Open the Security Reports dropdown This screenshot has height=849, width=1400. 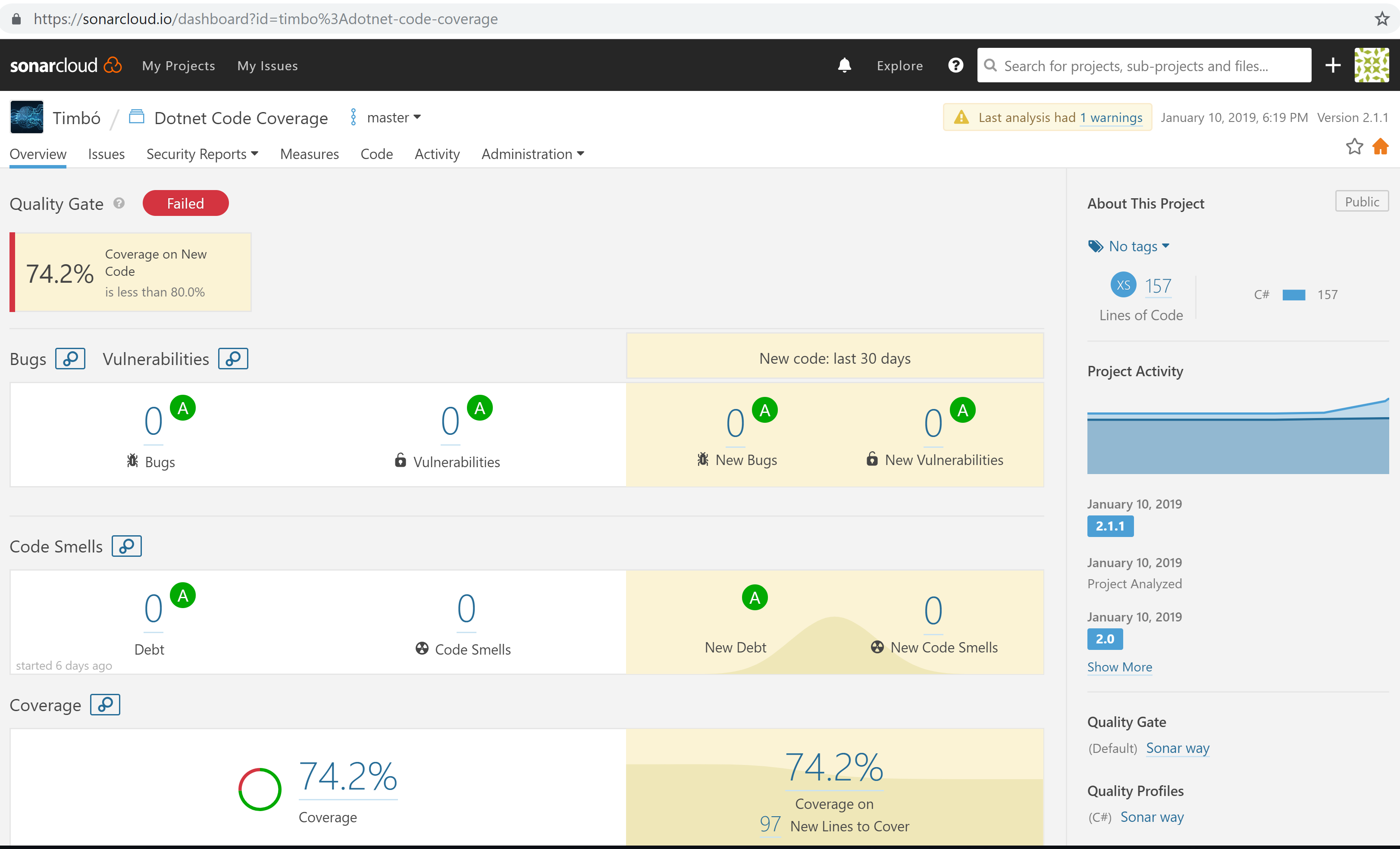(x=202, y=154)
